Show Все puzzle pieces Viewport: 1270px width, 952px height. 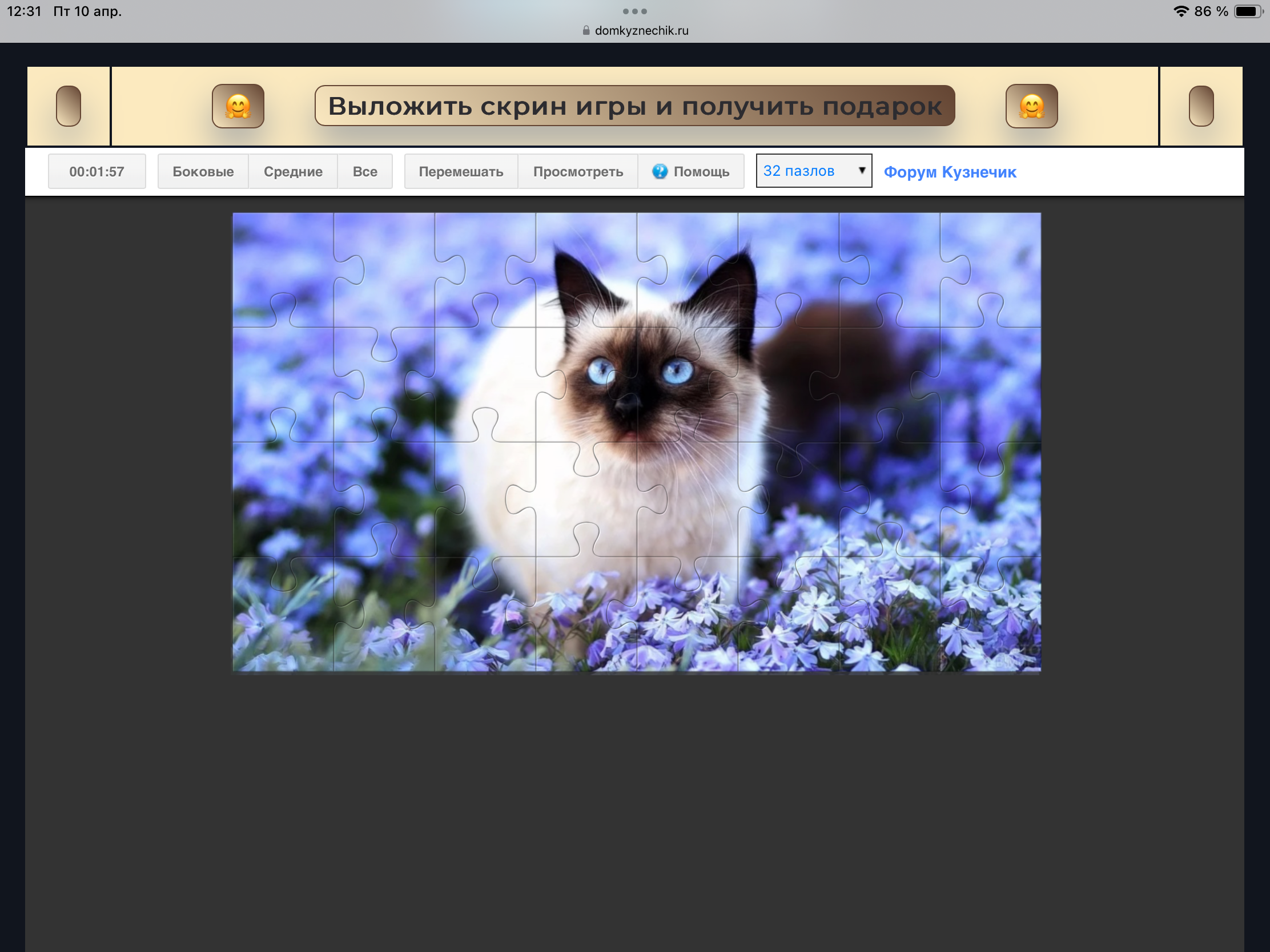tap(364, 171)
